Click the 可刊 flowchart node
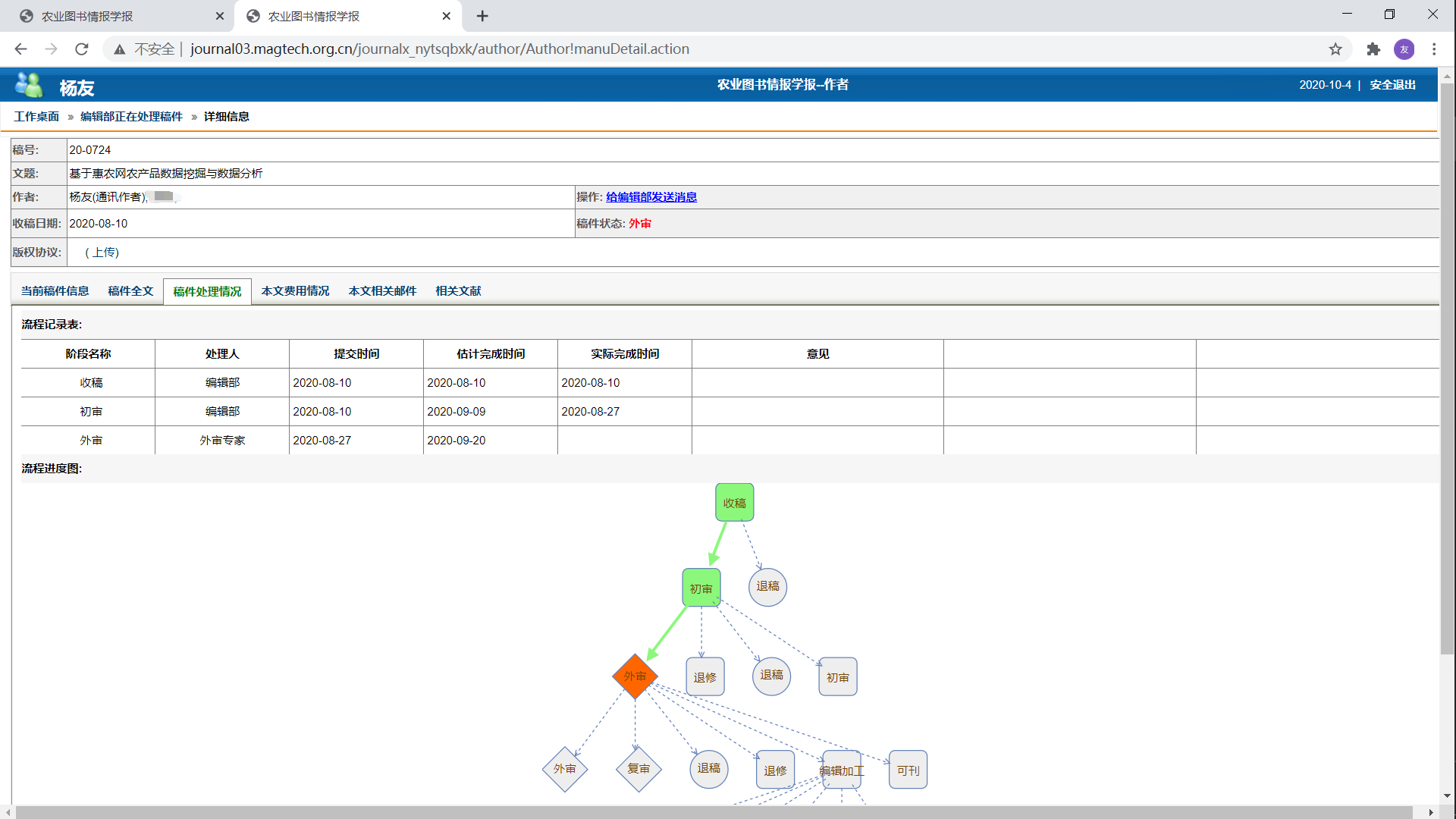 908,770
